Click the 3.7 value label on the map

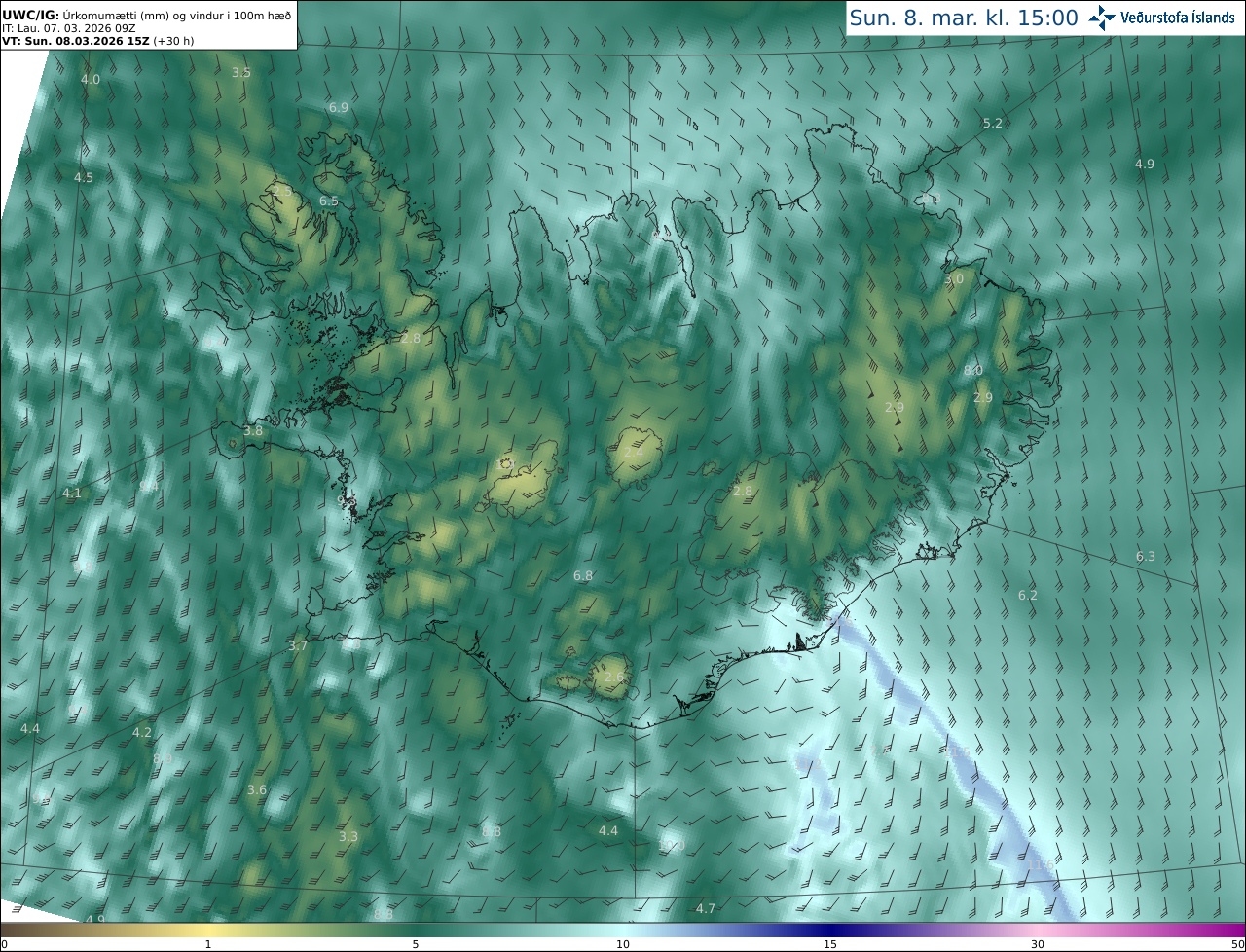click(x=298, y=645)
